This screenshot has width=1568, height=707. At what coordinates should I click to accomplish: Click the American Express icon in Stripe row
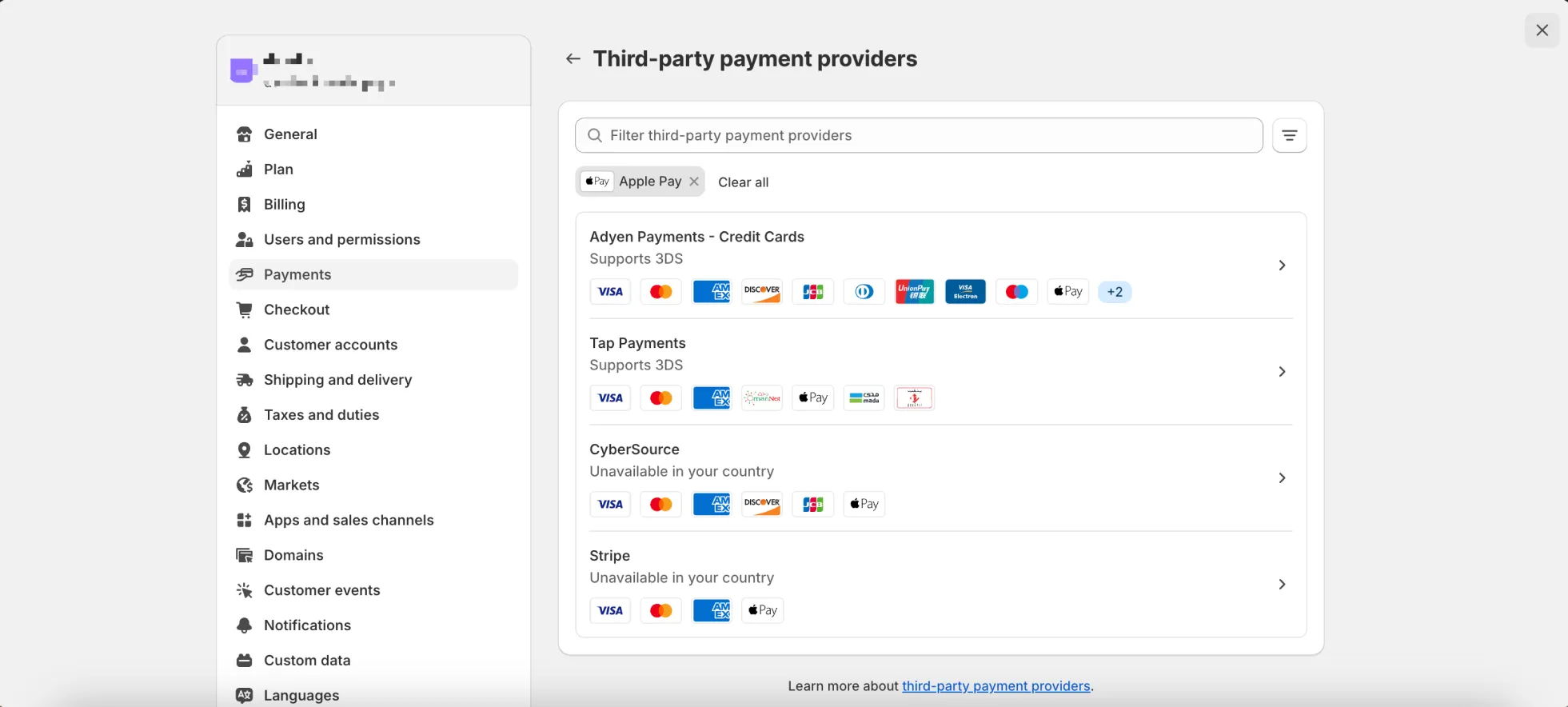[x=712, y=611]
